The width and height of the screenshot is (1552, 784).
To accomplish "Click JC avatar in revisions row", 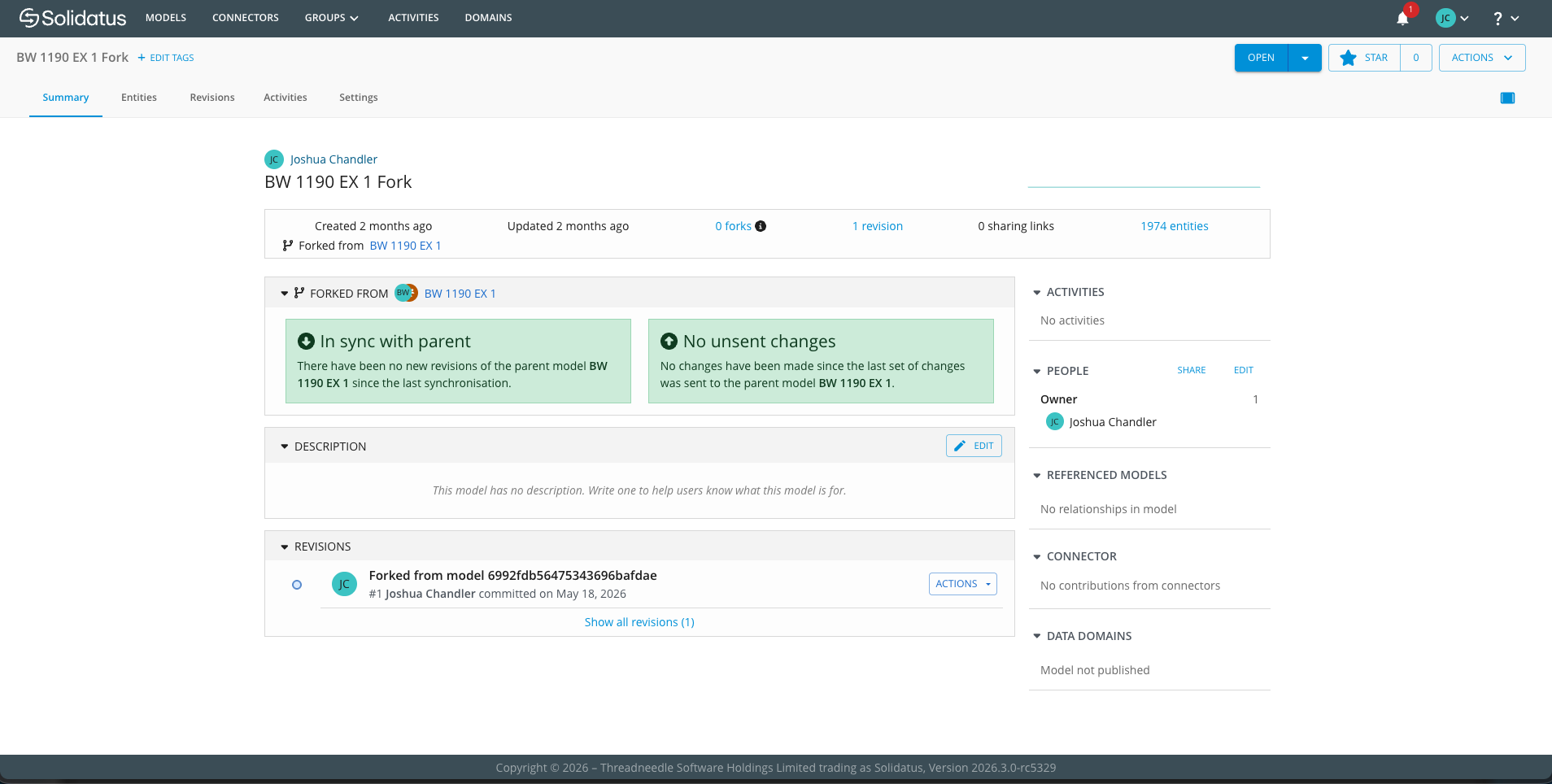I will 344,584.
